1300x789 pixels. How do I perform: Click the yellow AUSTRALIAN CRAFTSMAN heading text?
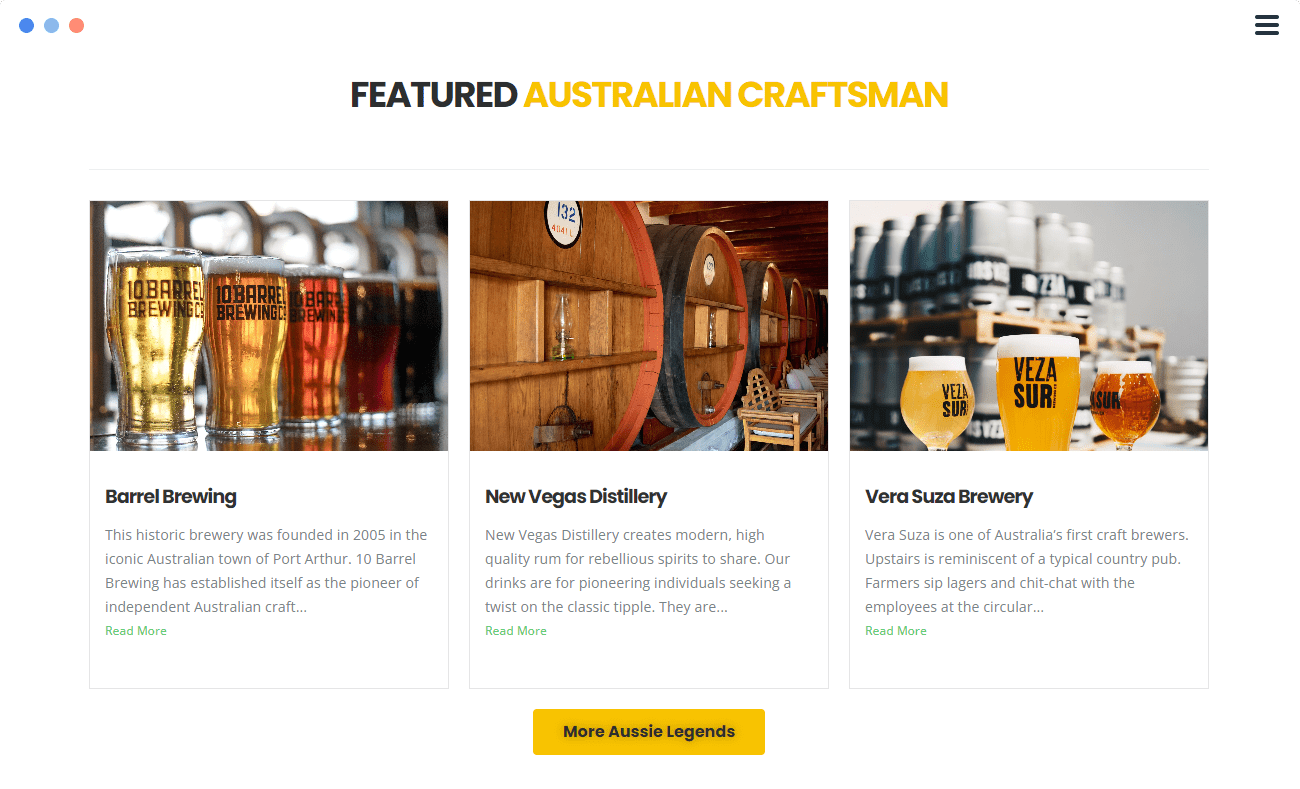click(736, 95)
